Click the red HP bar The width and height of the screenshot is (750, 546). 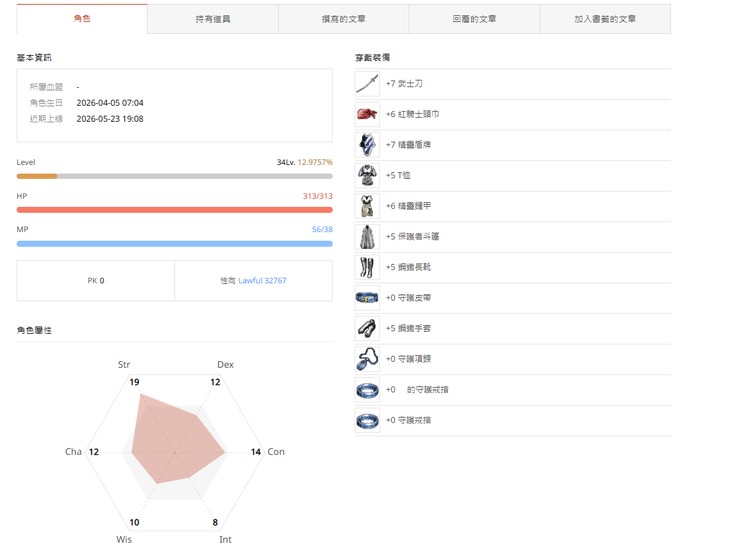[175, 210]
